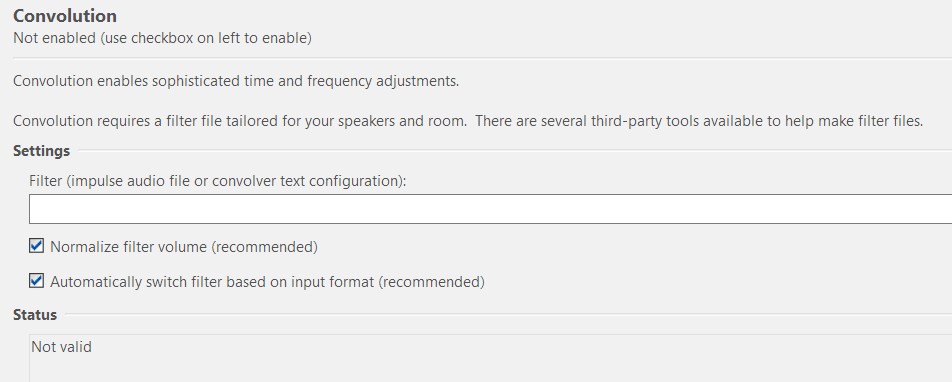Click the 'sophisticated time and frequency adjustments' sentence
The width and height of the screenshot is (952, 382).
point(305,81)
